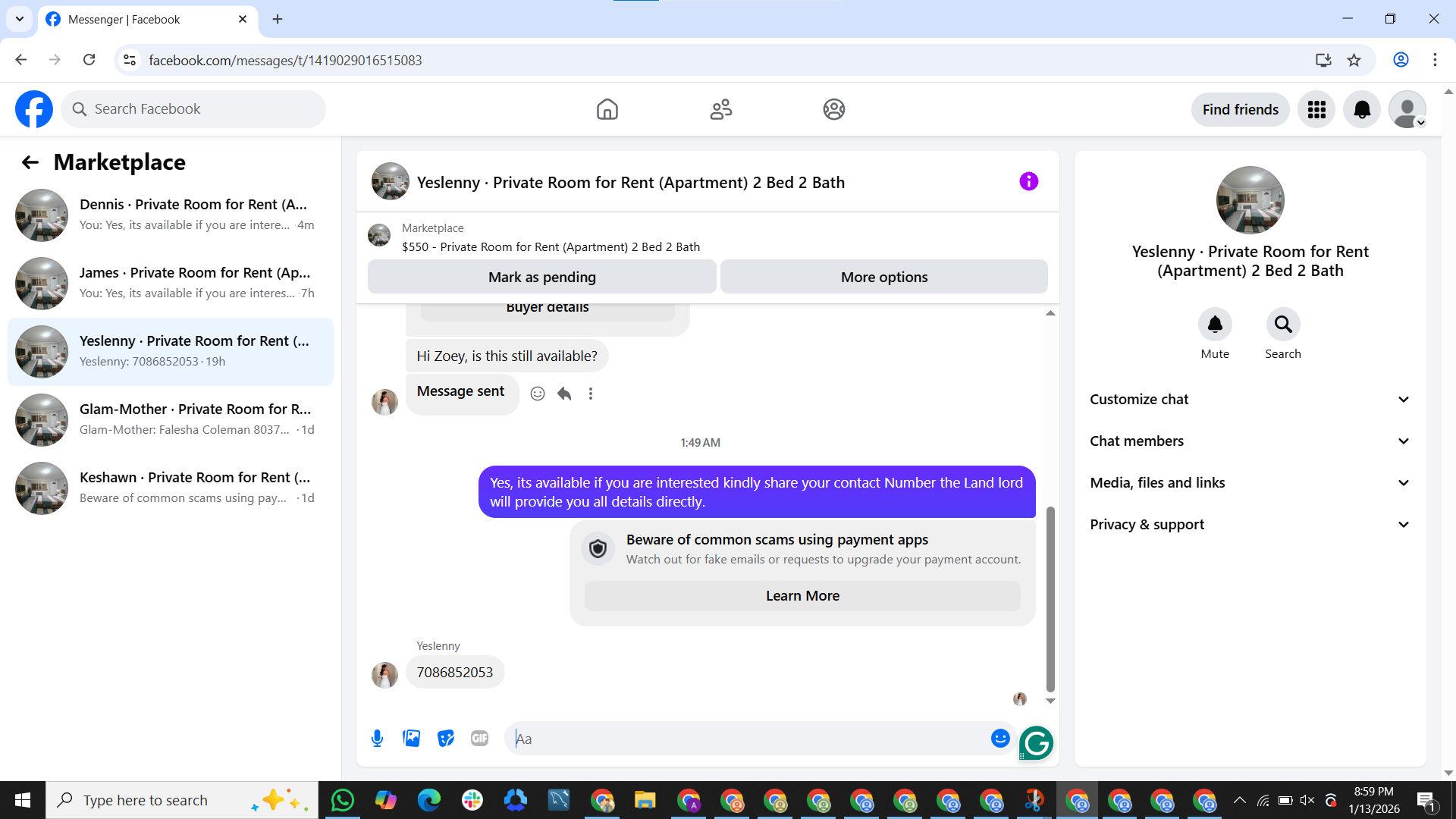Screen dimensions: 1456x819
Task: Expand the Privacy & support section
Action: click(1250, 524)
